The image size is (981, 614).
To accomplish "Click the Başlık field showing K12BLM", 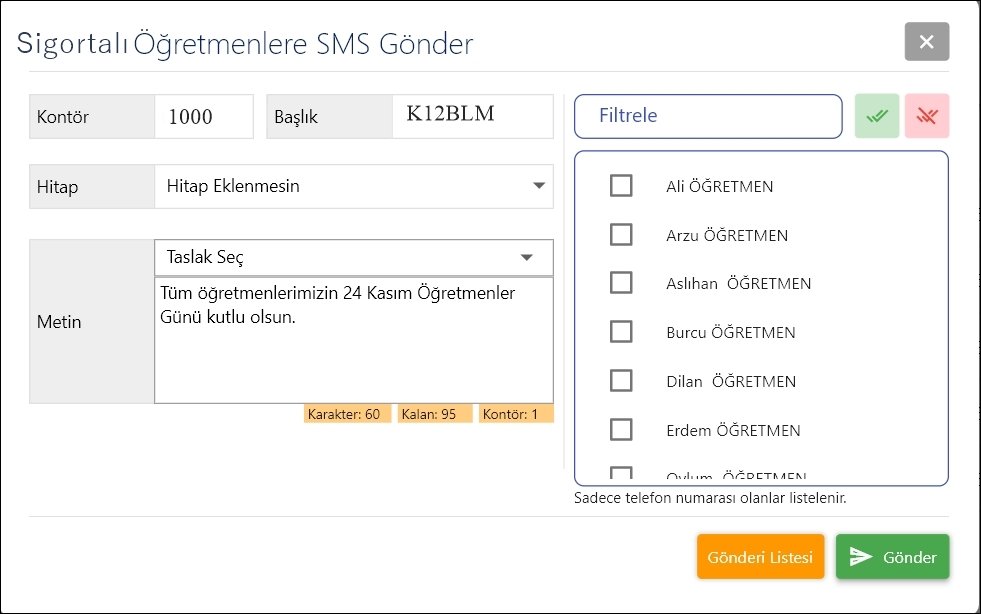I will pos(472,116).
